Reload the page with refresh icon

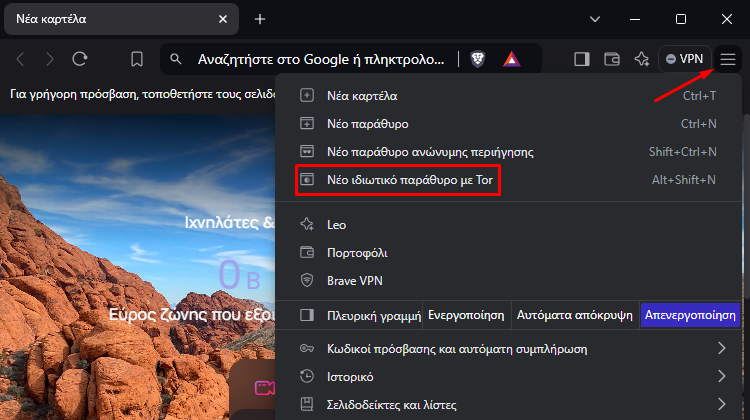[x=80, y=59]
